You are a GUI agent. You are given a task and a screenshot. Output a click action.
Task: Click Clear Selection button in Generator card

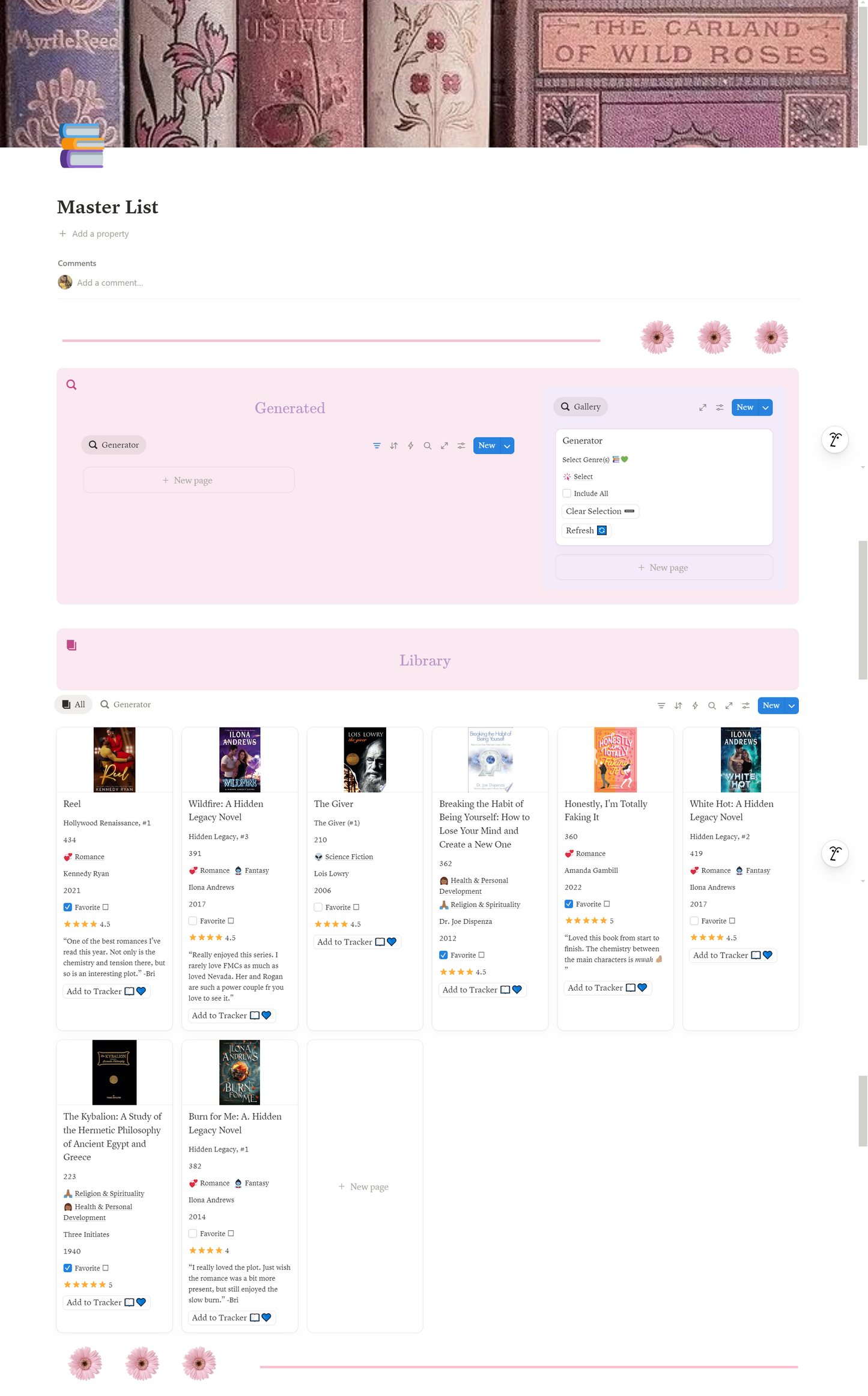point(599,511)
